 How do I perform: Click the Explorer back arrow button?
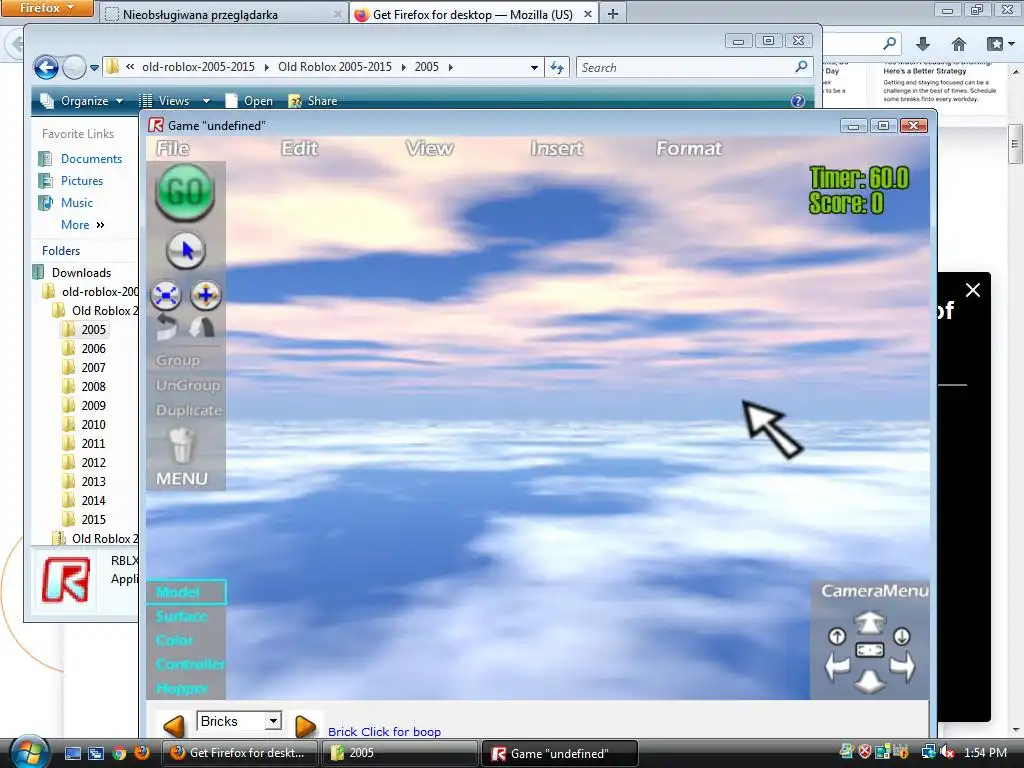coord(46,67)
